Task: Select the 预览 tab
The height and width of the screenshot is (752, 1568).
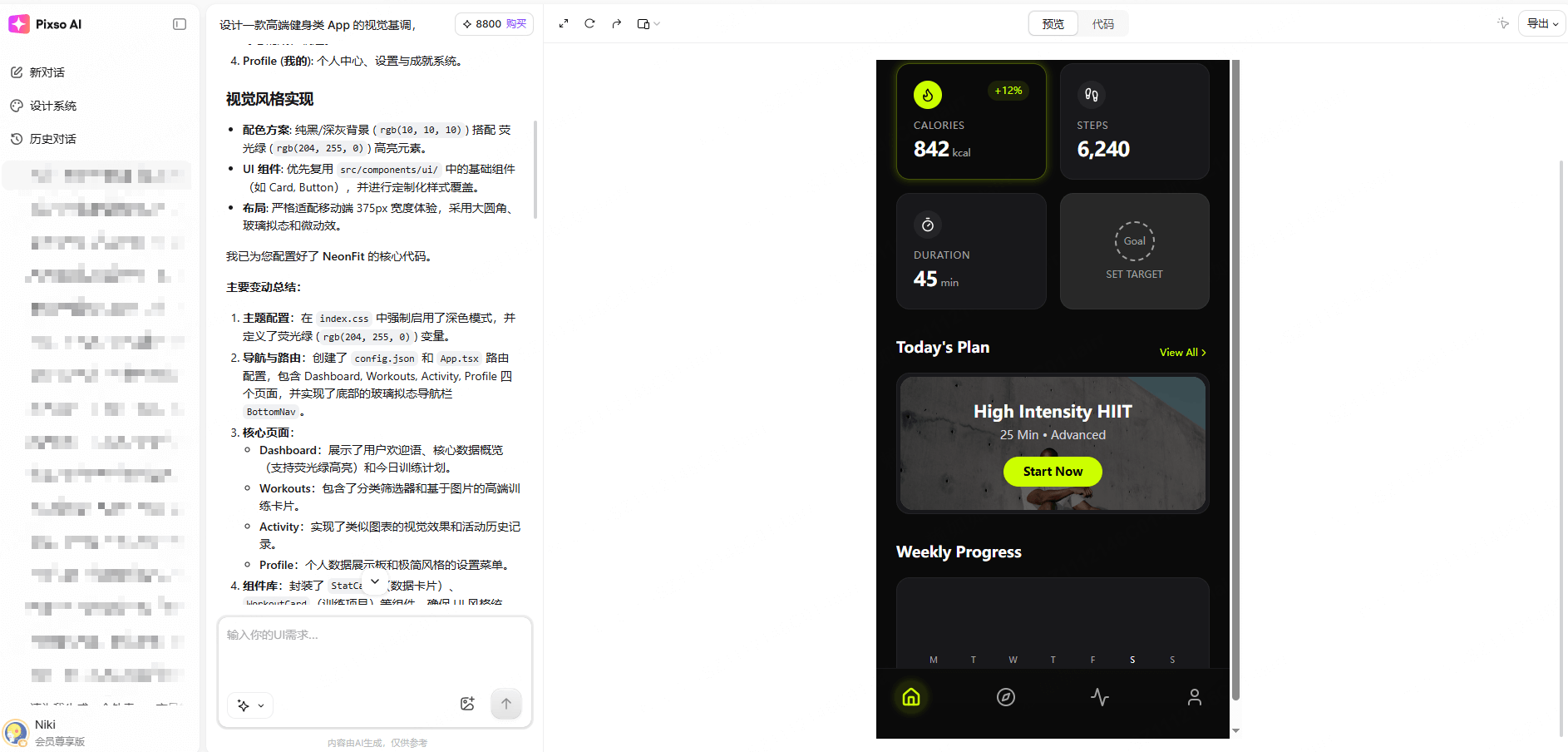Action: (x=1053, y=24)
